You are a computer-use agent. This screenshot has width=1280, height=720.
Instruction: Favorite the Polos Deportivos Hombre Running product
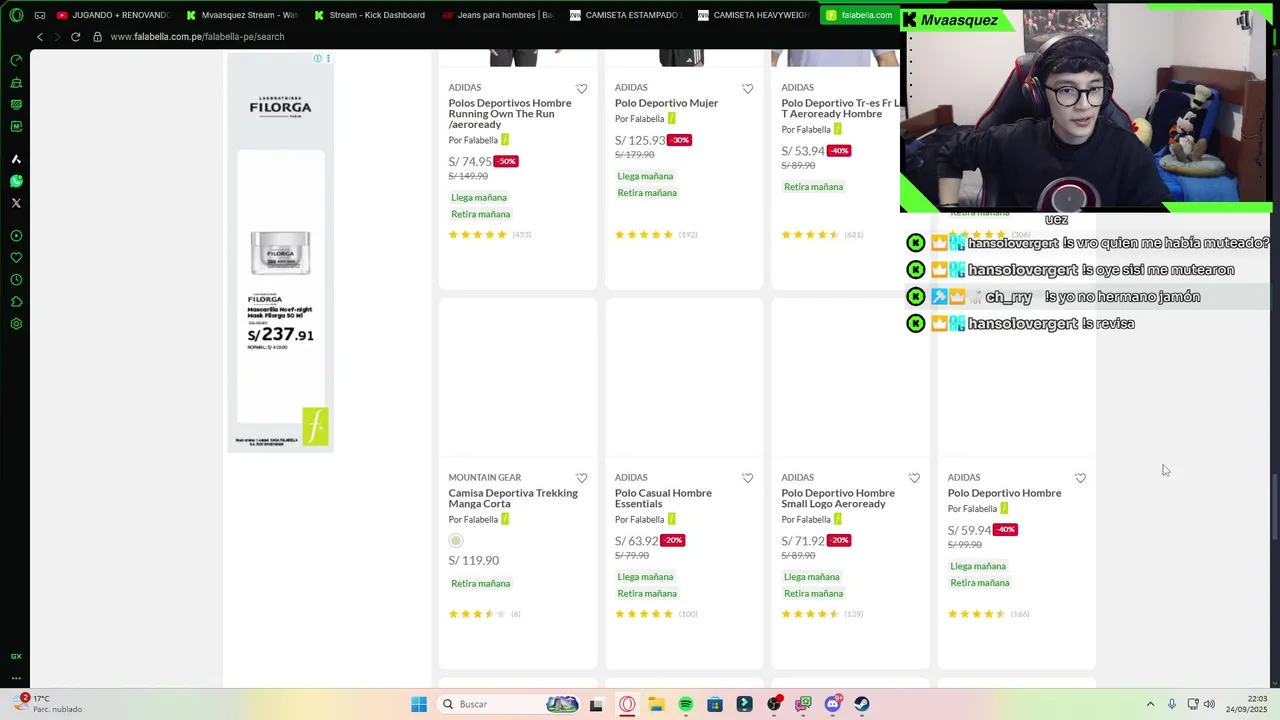(x=581, y=89)
